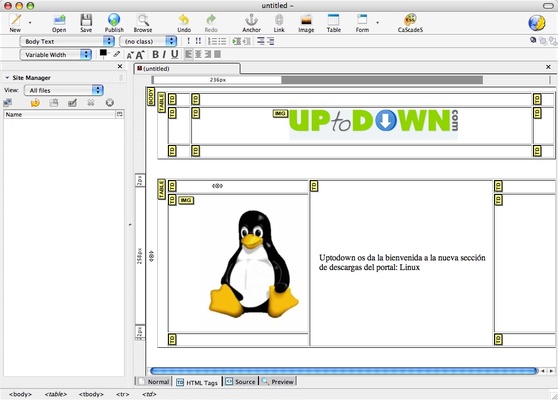Save the document with Save icon

click(x=86, y=20)
